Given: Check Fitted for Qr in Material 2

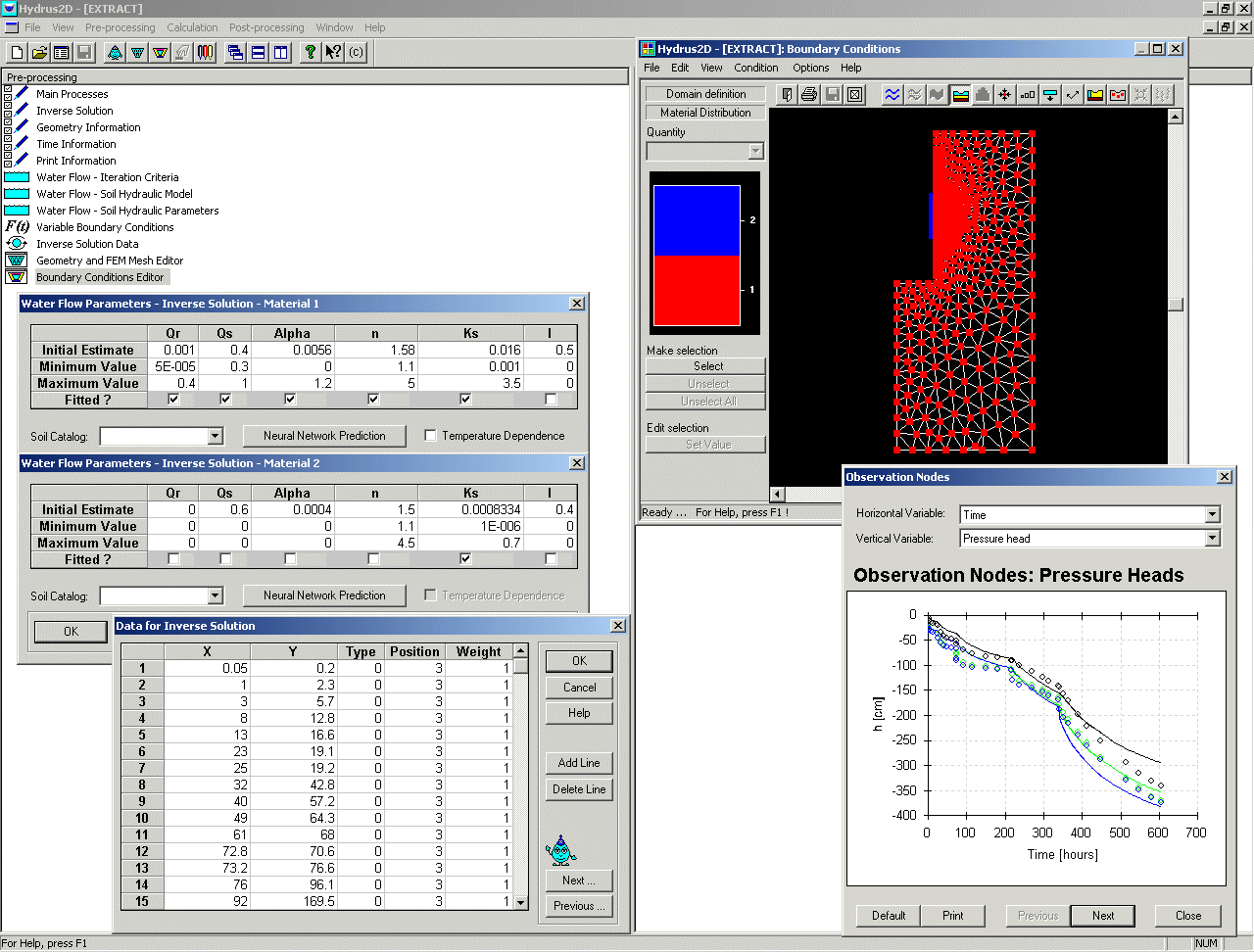Looking at the screenshot, I should click(173, 559).
